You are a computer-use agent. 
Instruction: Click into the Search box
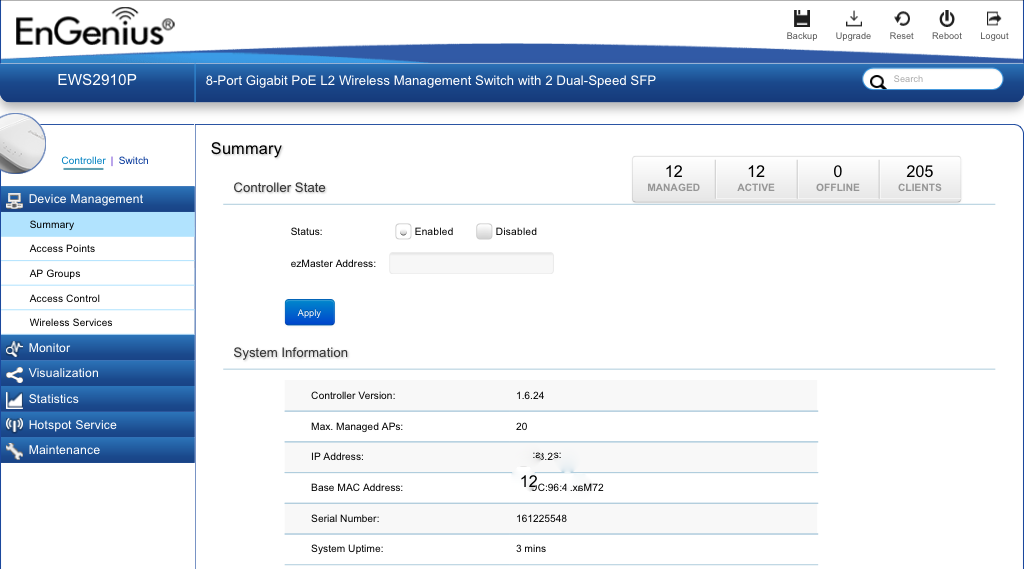[x=933, y=79]
